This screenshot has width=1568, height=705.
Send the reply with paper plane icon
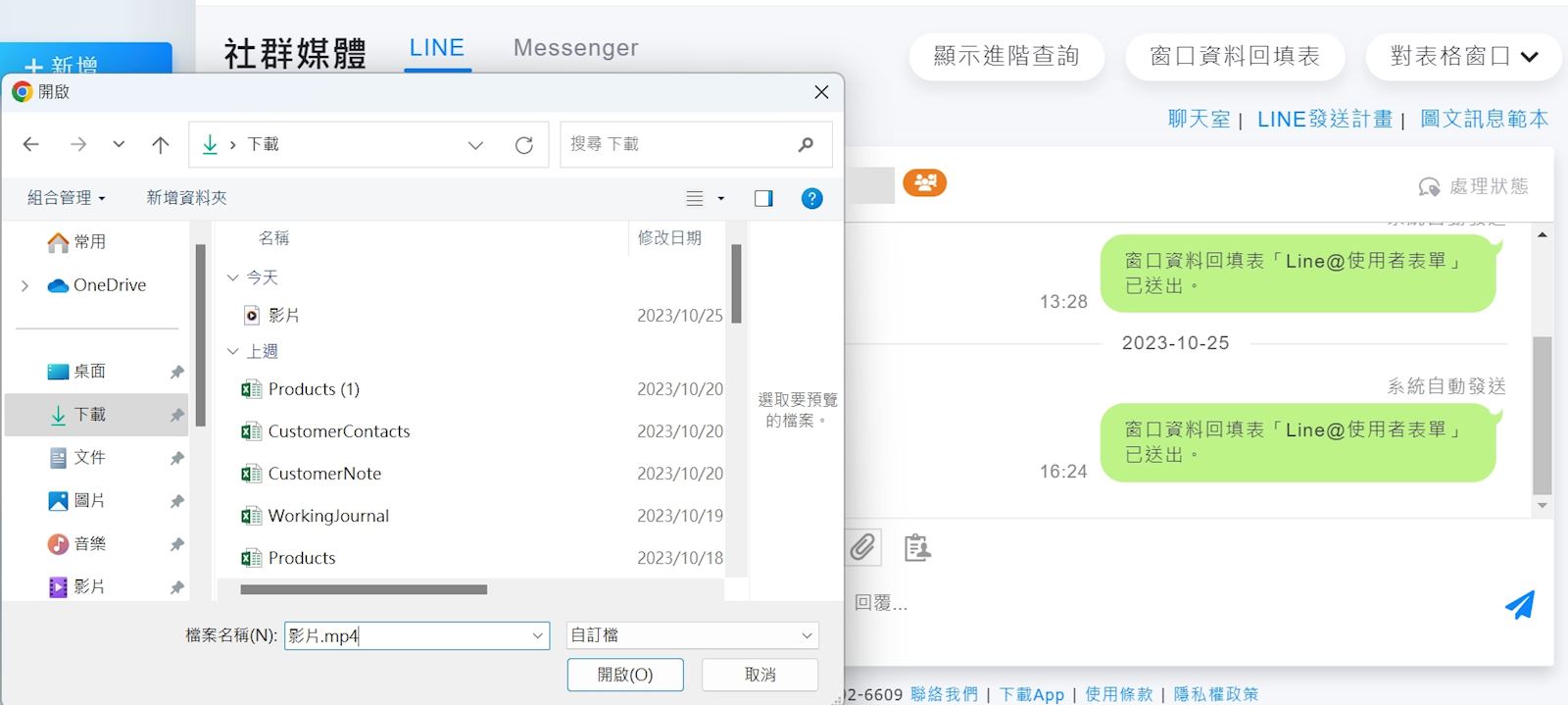coord(1519,604)
